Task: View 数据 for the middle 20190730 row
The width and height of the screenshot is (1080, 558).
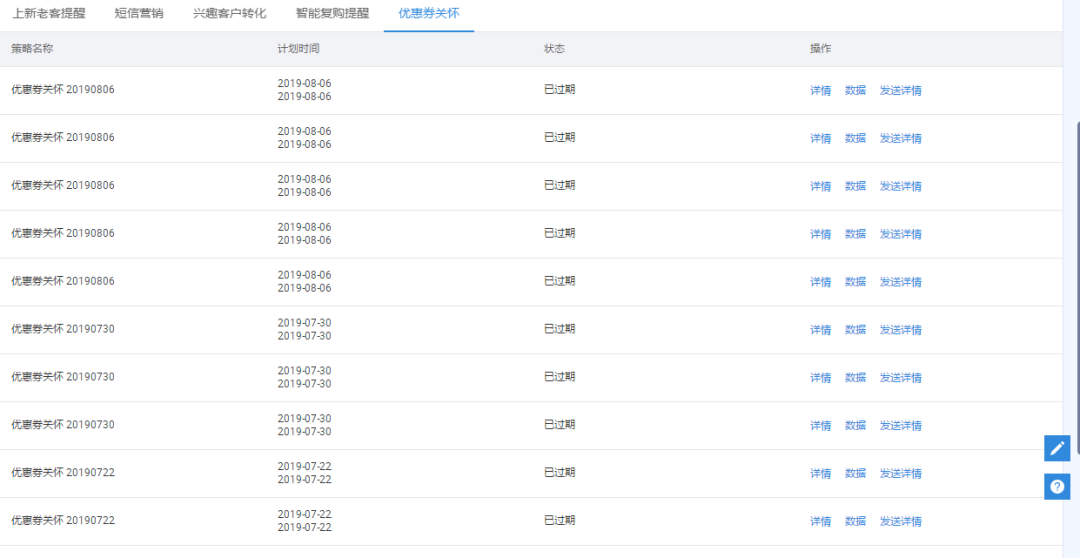Action: 855,378
